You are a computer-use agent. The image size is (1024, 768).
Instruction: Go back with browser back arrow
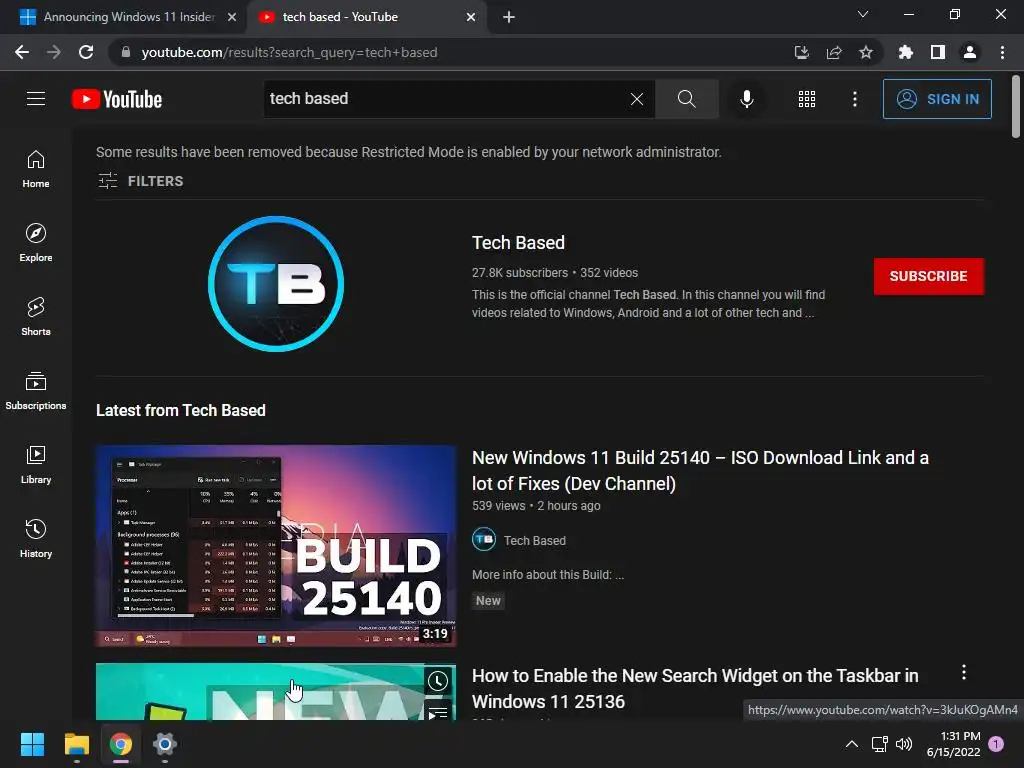22,52
